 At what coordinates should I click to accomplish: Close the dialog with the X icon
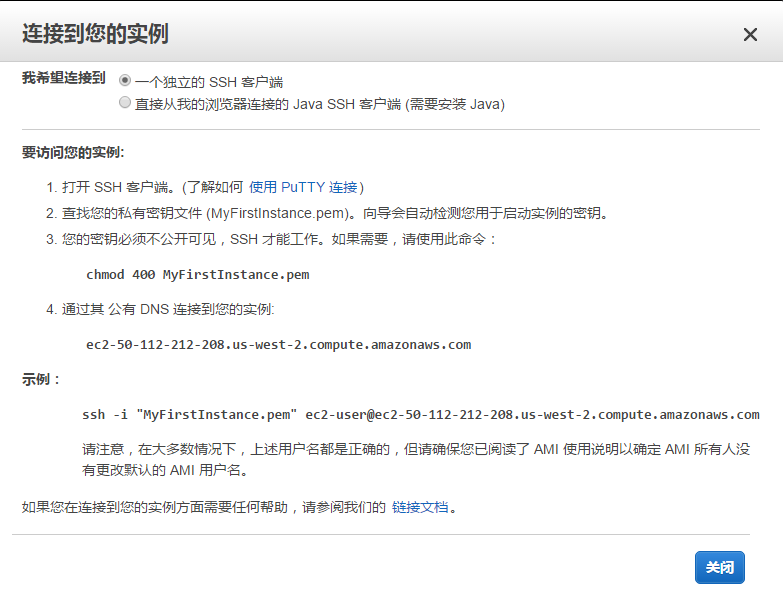coord(750,34)
